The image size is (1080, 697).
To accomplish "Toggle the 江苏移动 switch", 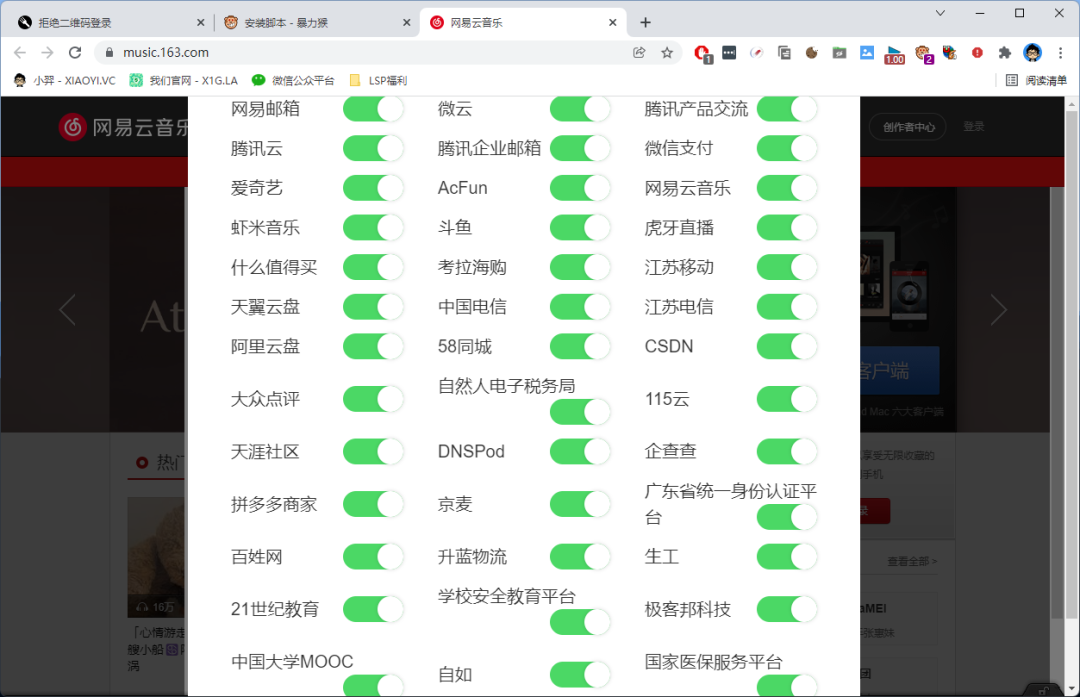I will 787,267.
